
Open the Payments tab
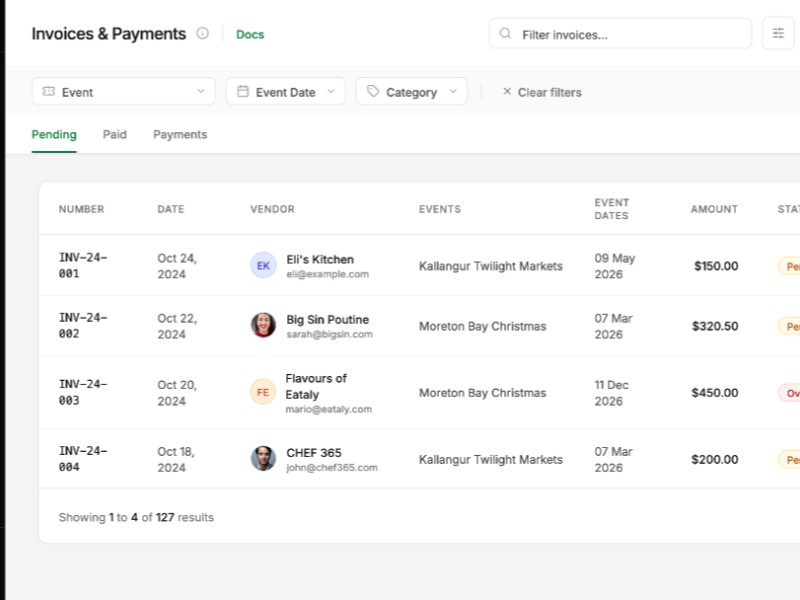point(180,134)
